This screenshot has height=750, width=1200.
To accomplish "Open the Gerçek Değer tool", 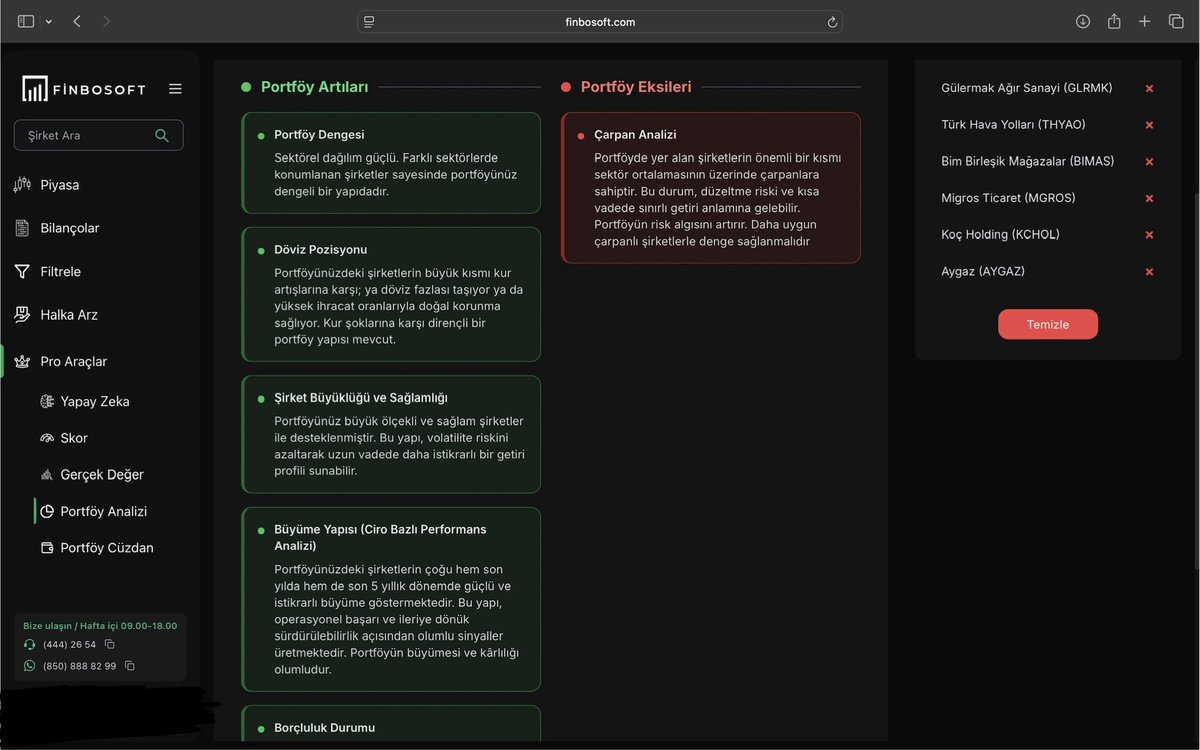I will pos(102,474).
